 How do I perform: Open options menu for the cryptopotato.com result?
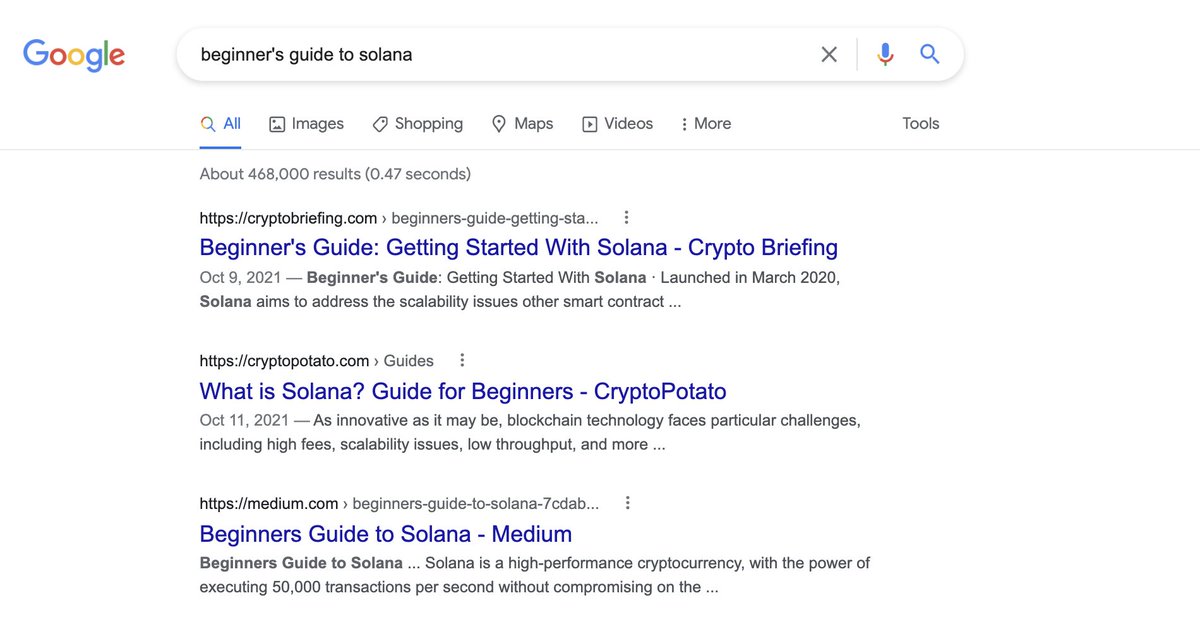[x=462, y=360]
